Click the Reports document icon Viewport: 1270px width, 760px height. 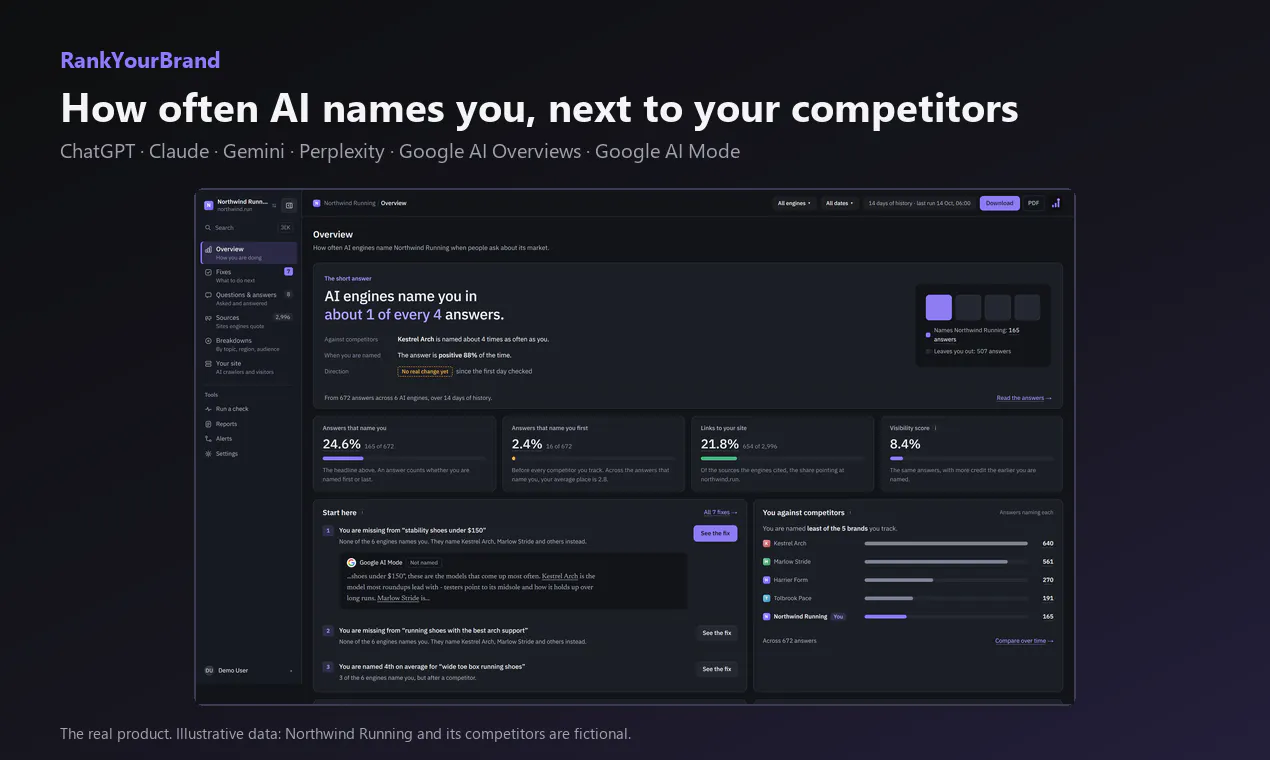click(x=208, y=424)
